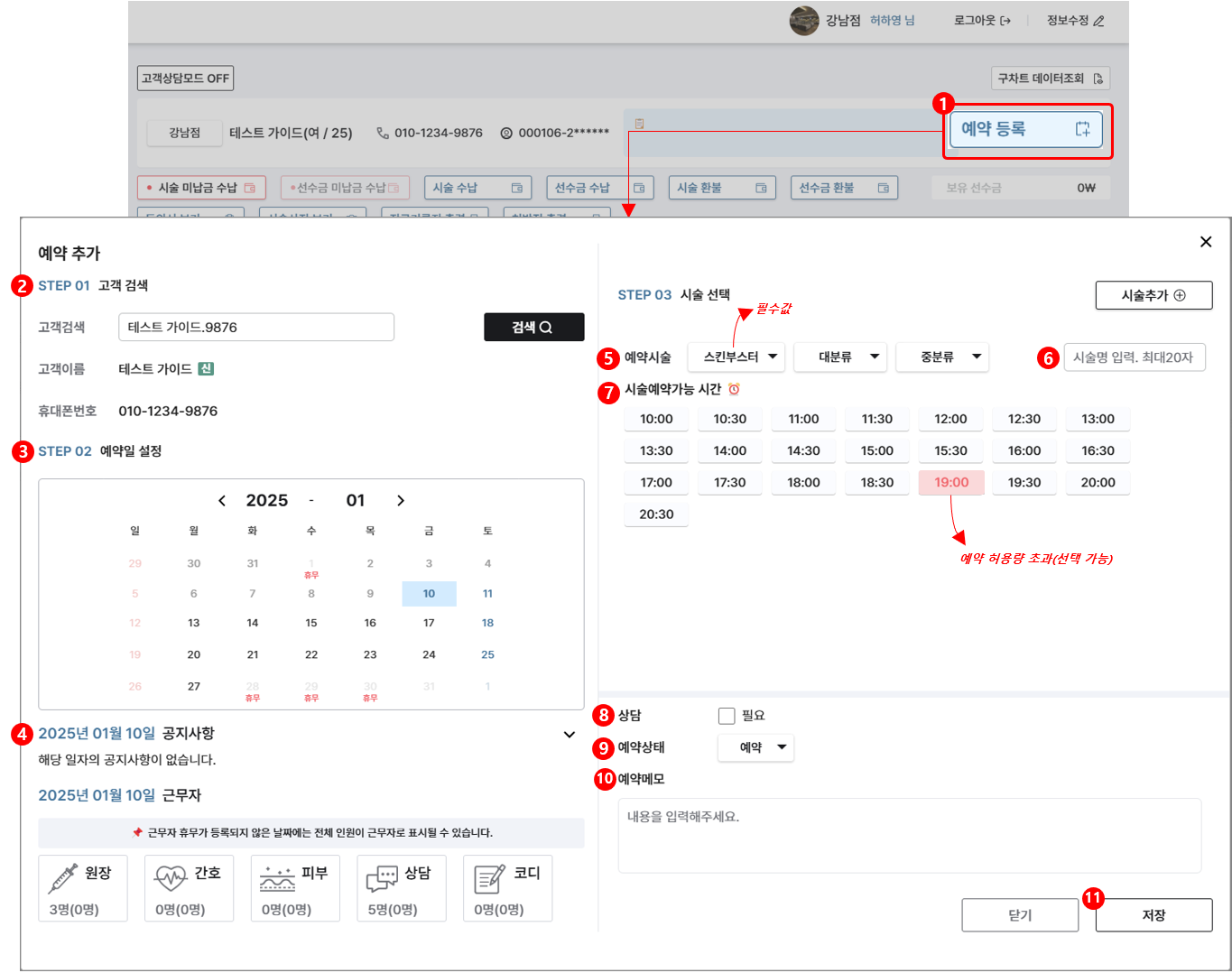Click the 정보수정 link
This screenshot has width=1232, height=973.
[x=1076, y=21]
